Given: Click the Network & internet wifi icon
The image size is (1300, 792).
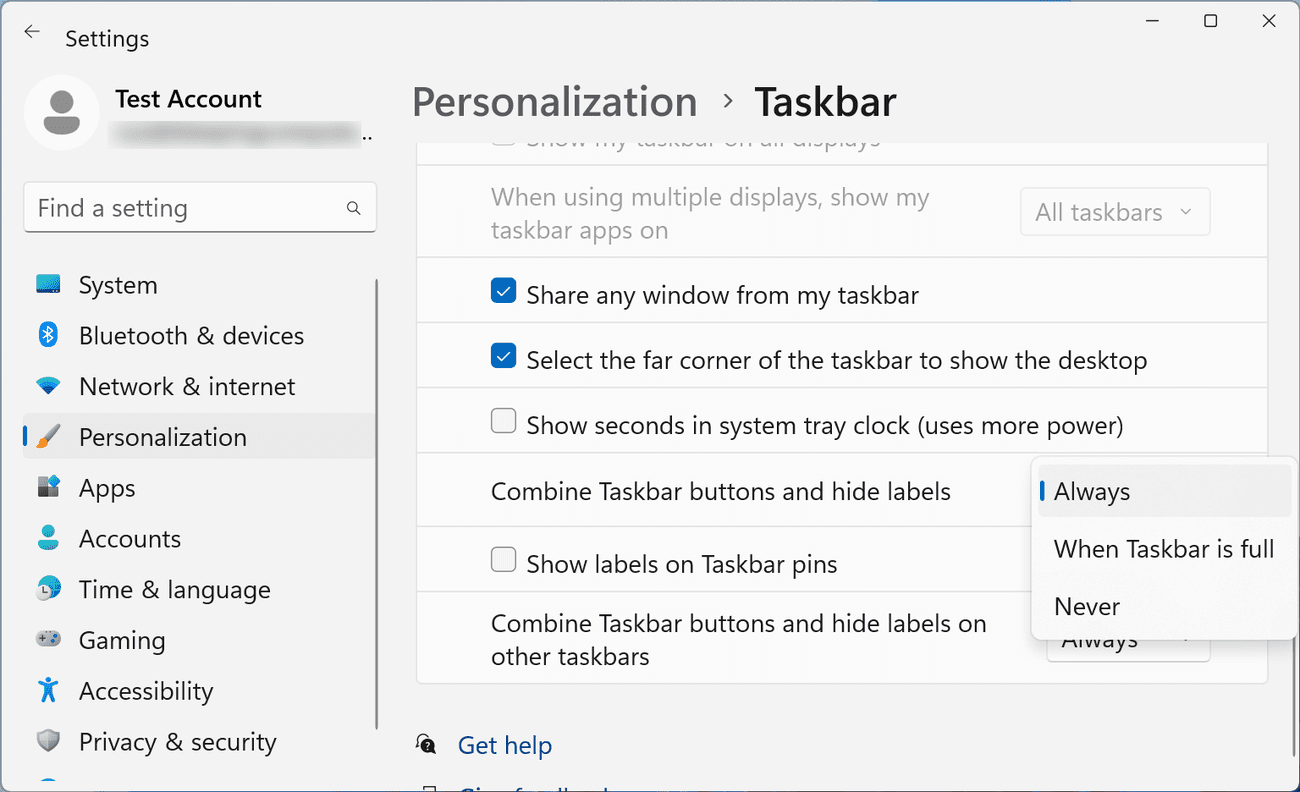Looking at the screenshot, I should tap(48, 387).
